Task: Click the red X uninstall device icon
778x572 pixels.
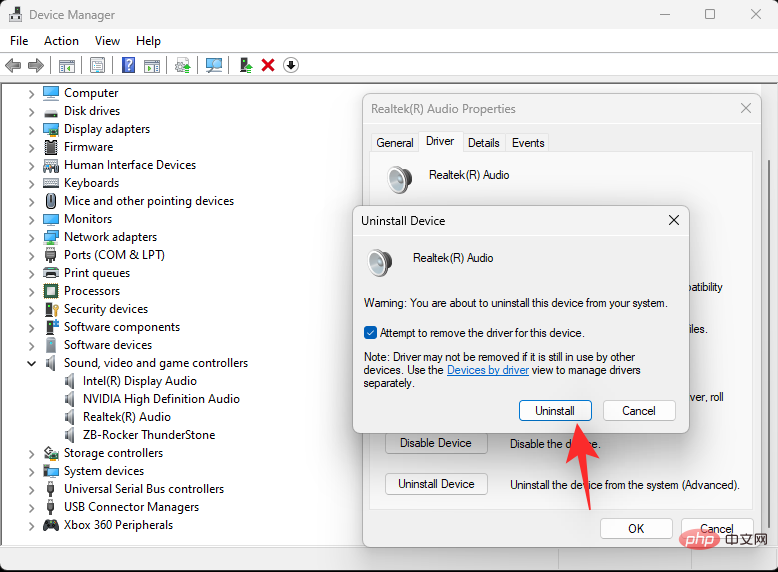Action: 268,65
